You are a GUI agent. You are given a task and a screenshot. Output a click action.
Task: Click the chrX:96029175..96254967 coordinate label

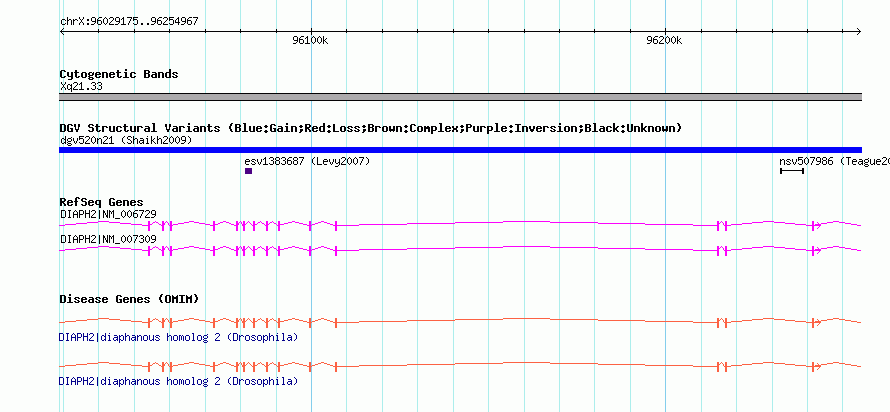(129, 22)
